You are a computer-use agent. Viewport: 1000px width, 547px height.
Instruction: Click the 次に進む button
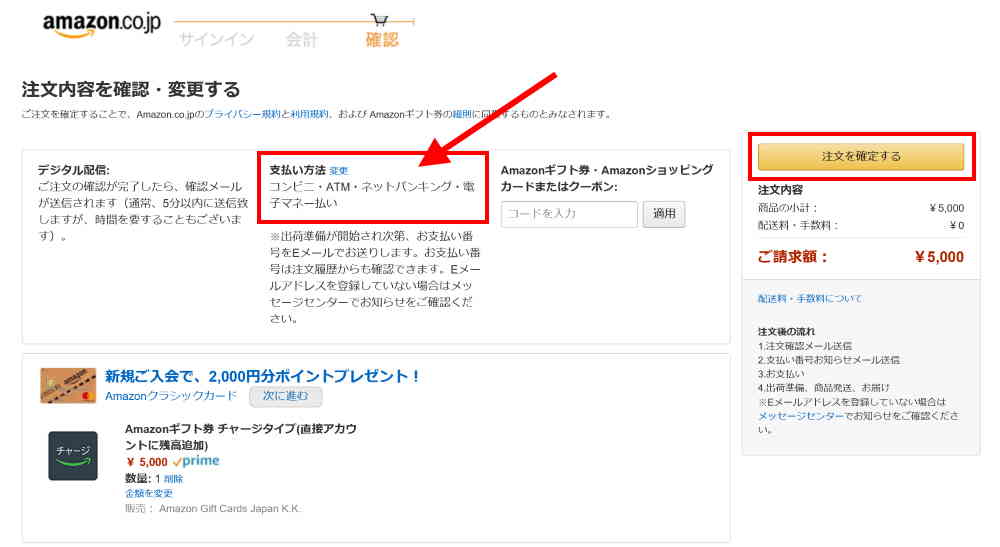285,396
